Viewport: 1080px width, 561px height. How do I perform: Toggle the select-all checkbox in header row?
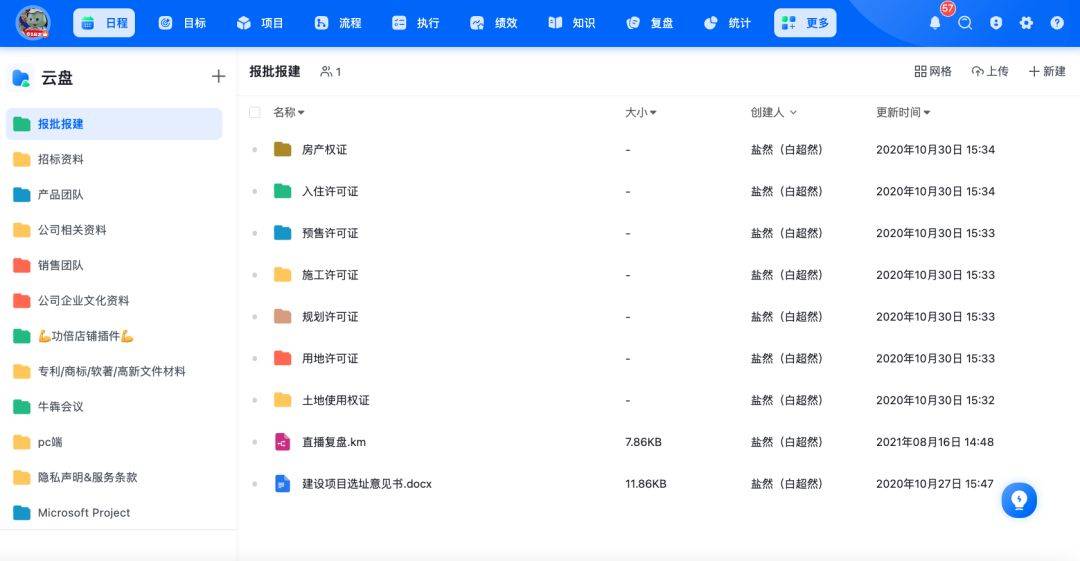[x=255, y=112]
